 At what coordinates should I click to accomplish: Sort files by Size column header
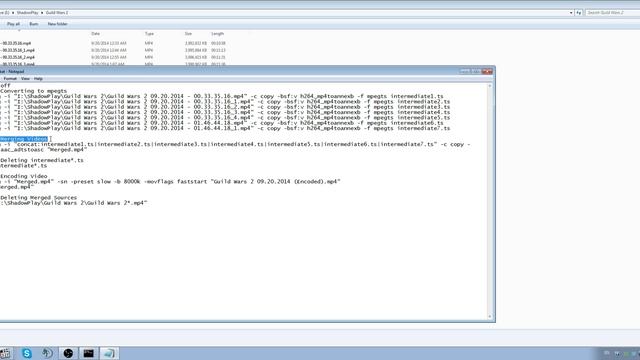pyautogui.click(x=188, y=33)
